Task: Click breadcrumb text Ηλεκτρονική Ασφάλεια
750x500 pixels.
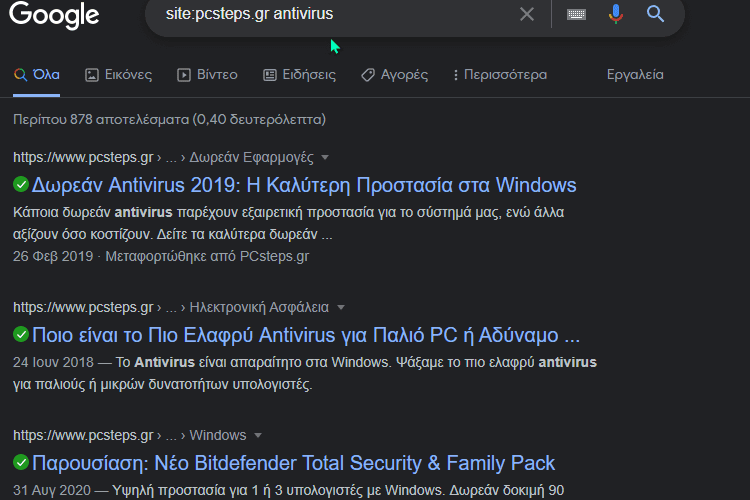Action: [259, 307]
